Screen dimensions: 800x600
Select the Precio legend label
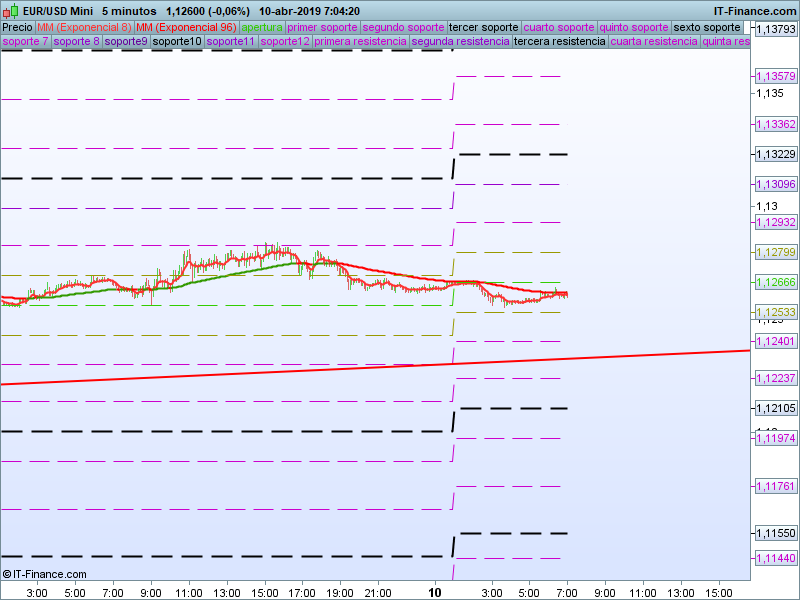coord(17,27)
